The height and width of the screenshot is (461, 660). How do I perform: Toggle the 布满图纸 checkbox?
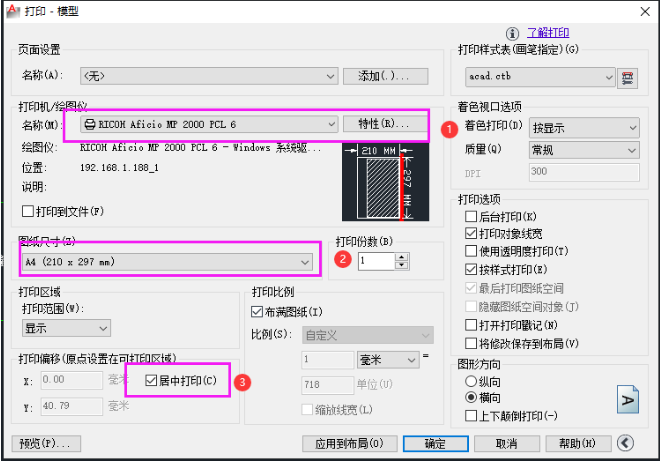[x=258, y=312]
